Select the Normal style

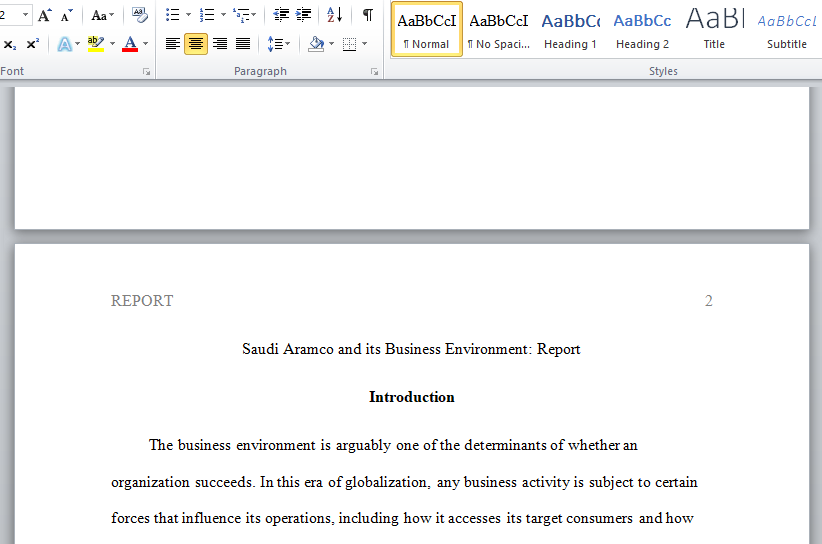pos(427,29)
